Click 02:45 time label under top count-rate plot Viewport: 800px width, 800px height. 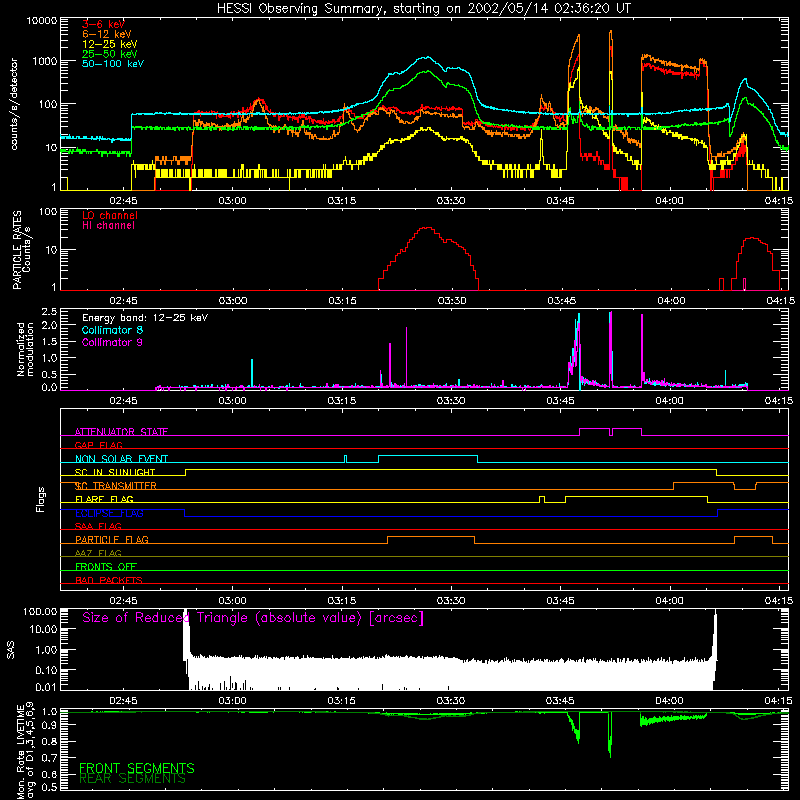point(123,201)
